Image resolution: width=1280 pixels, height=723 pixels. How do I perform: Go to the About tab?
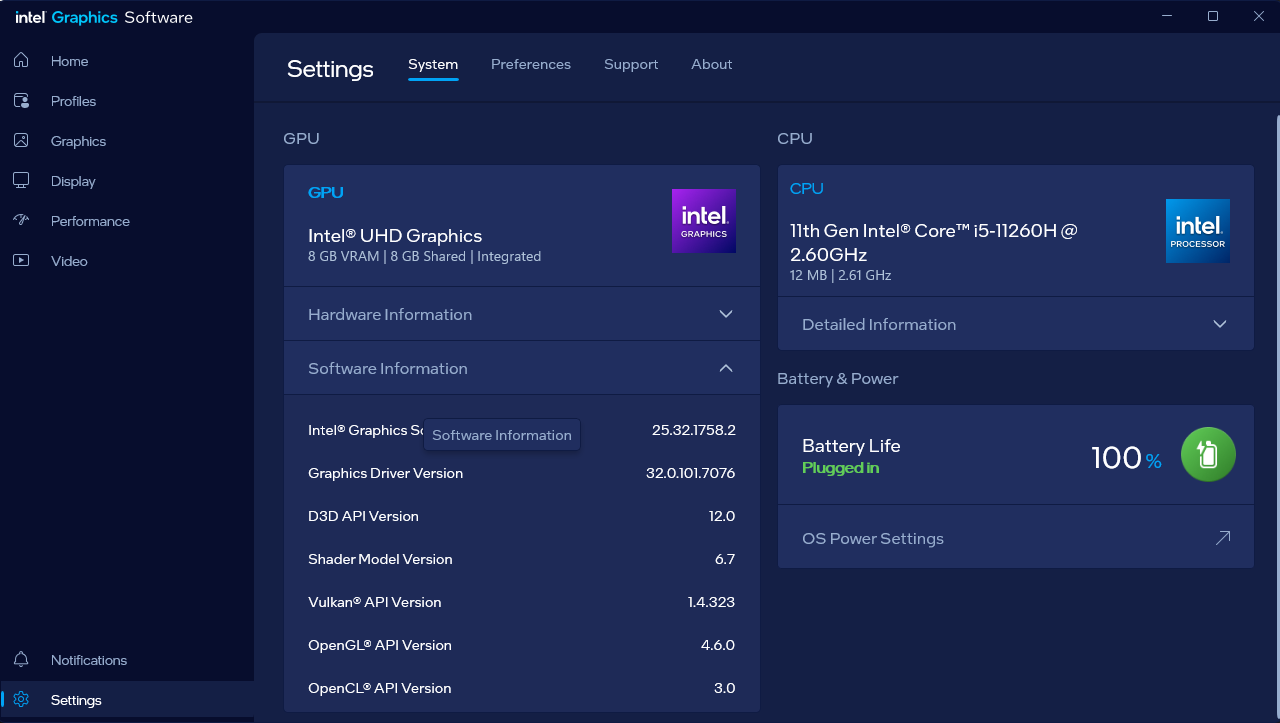pyautogui.click(x=711, y=64)
